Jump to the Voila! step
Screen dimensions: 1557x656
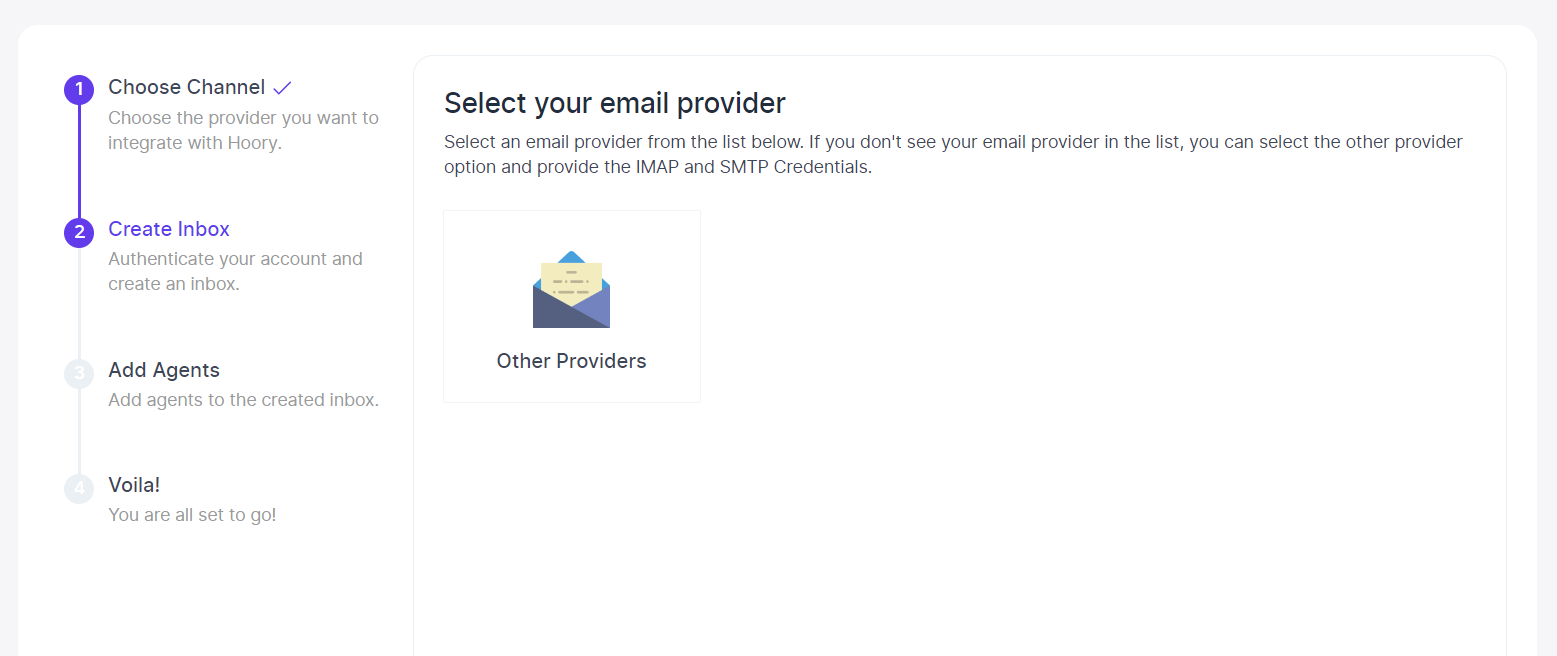click(x=134, y=485)
